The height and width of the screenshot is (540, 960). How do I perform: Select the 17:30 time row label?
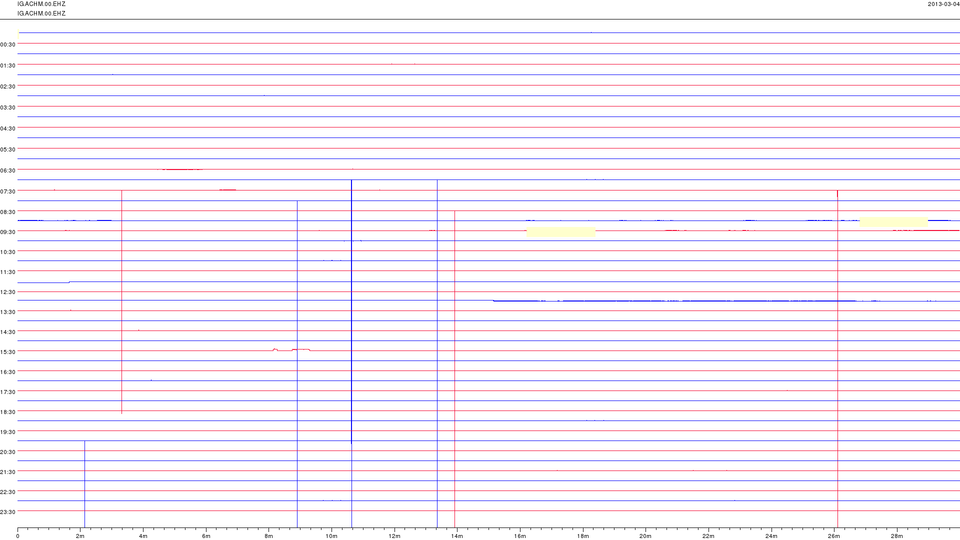(7, 392)
